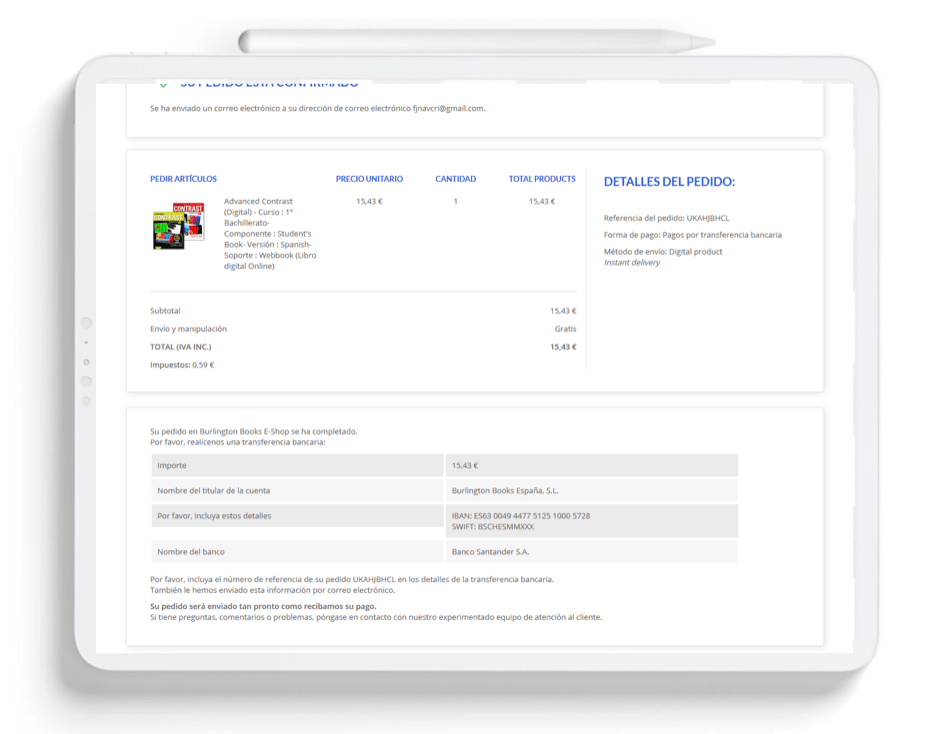
Task: Select the SWIFT code BSCHESMMXXX
Action: tap(493, 527)
